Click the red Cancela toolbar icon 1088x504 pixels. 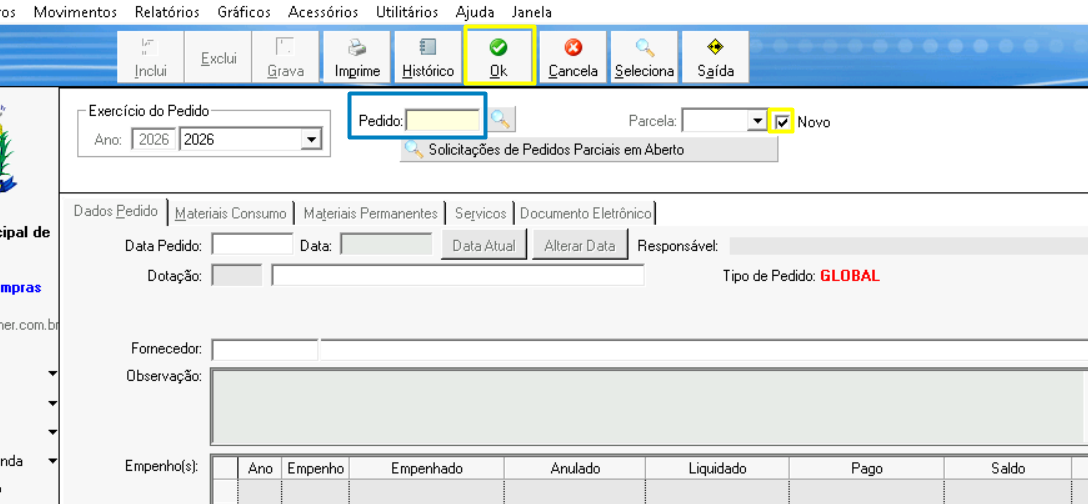pos(573,48)
